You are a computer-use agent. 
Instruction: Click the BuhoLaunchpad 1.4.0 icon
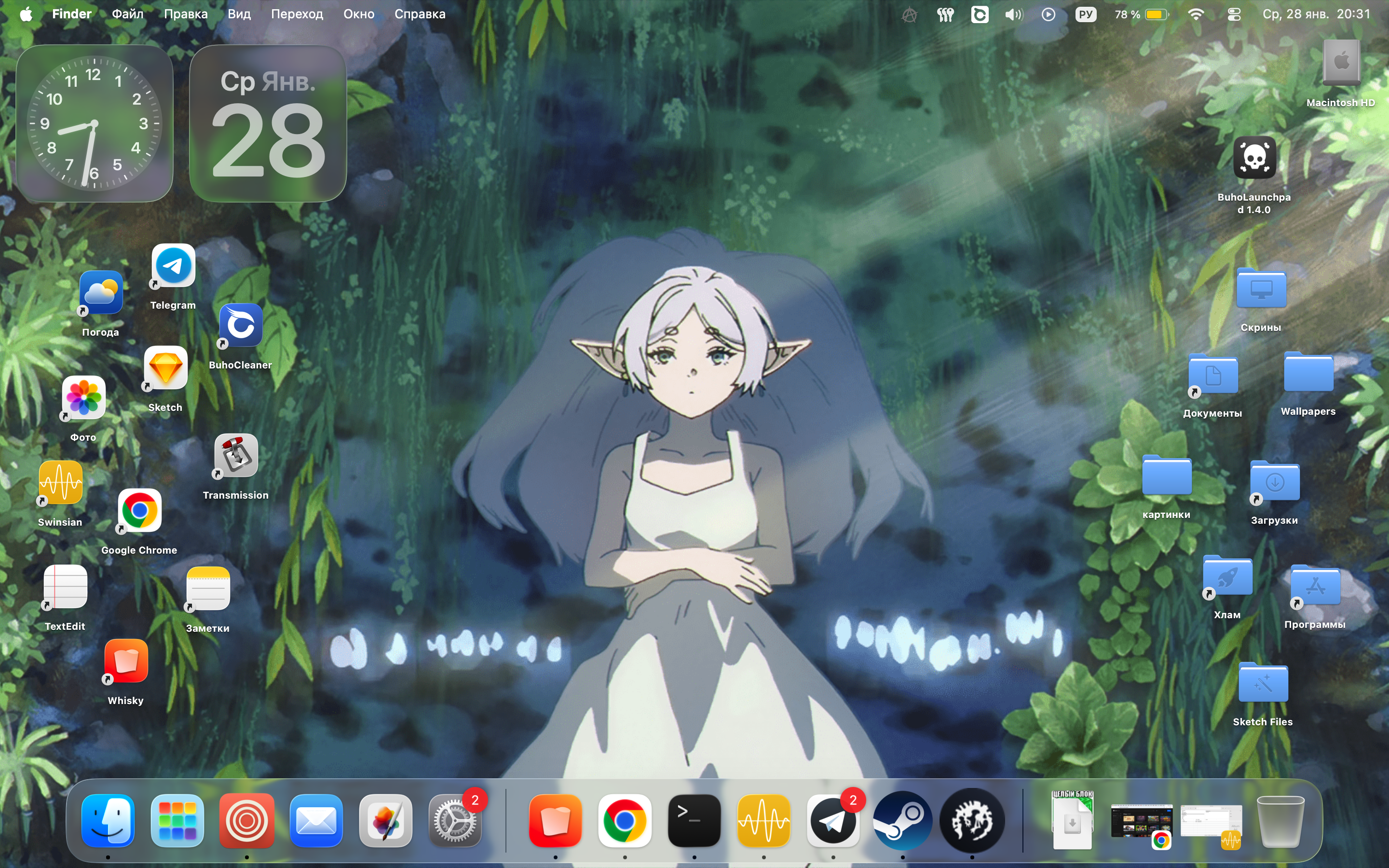1254,158
